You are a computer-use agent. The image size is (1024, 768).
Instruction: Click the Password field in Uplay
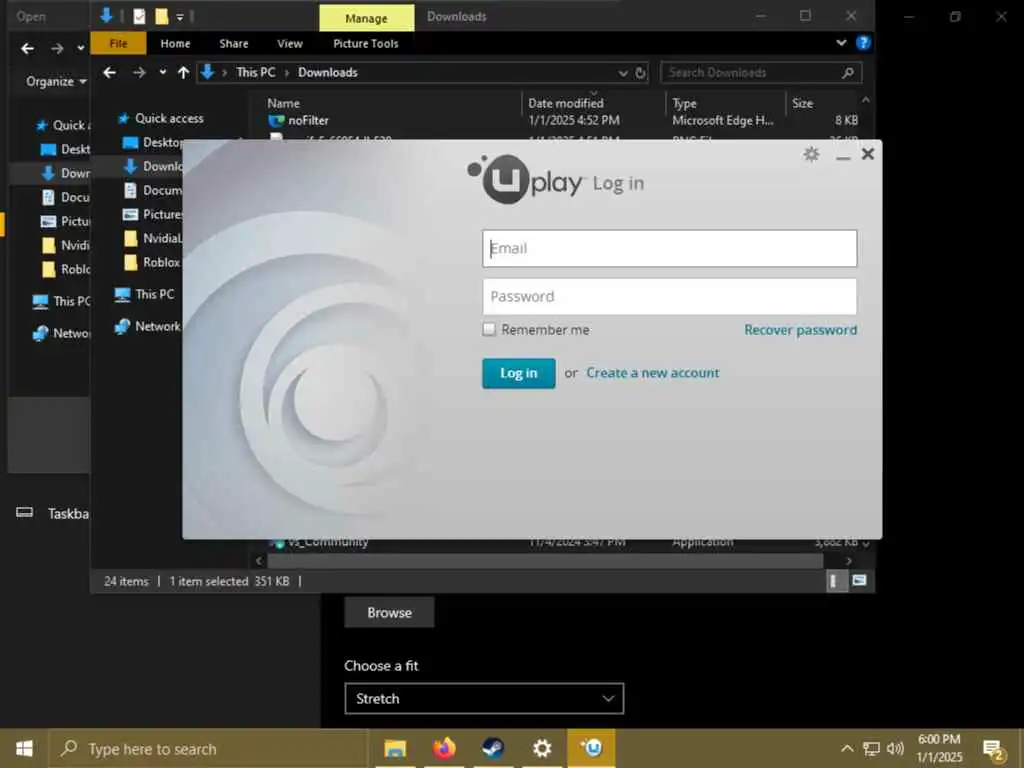(669, 296)
